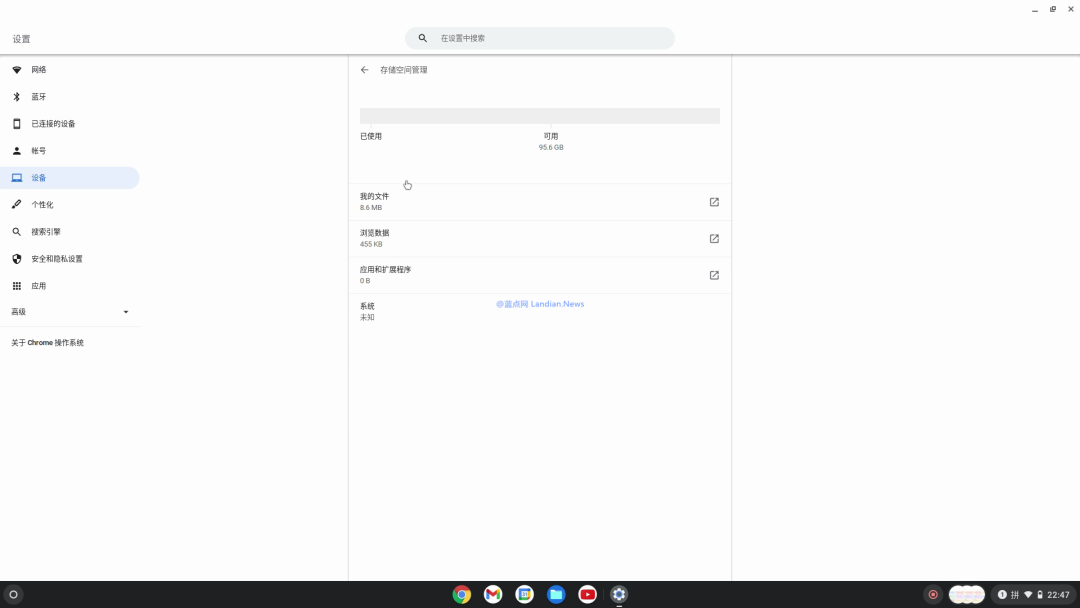Click the 浏览数据 455 KB row

(539, 238)
